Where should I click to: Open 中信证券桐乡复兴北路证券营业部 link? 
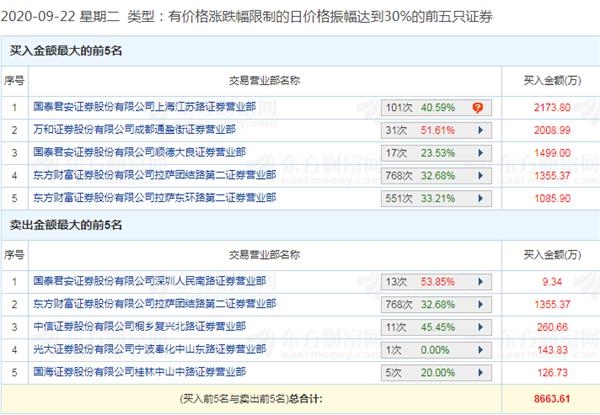click(x=139, y=327)
